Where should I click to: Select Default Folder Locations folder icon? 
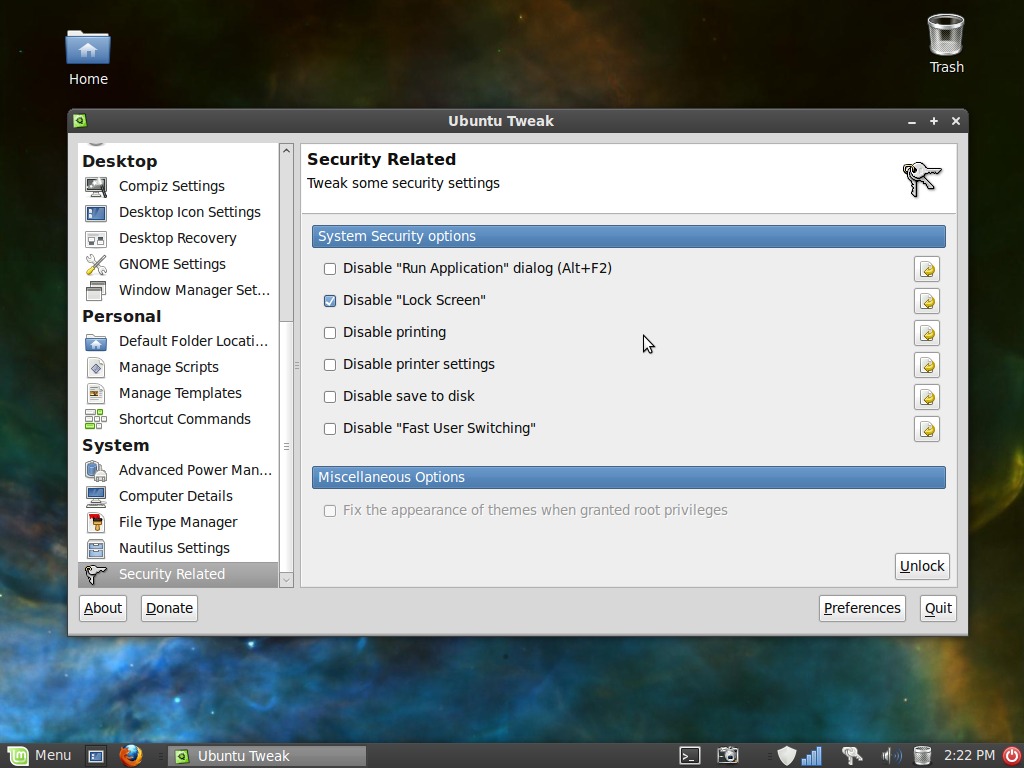[x=96, y=342]
